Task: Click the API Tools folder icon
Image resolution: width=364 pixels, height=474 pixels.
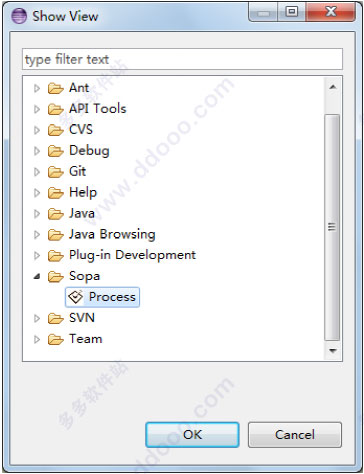Action: pyautogui.click(x=55, y=109)
